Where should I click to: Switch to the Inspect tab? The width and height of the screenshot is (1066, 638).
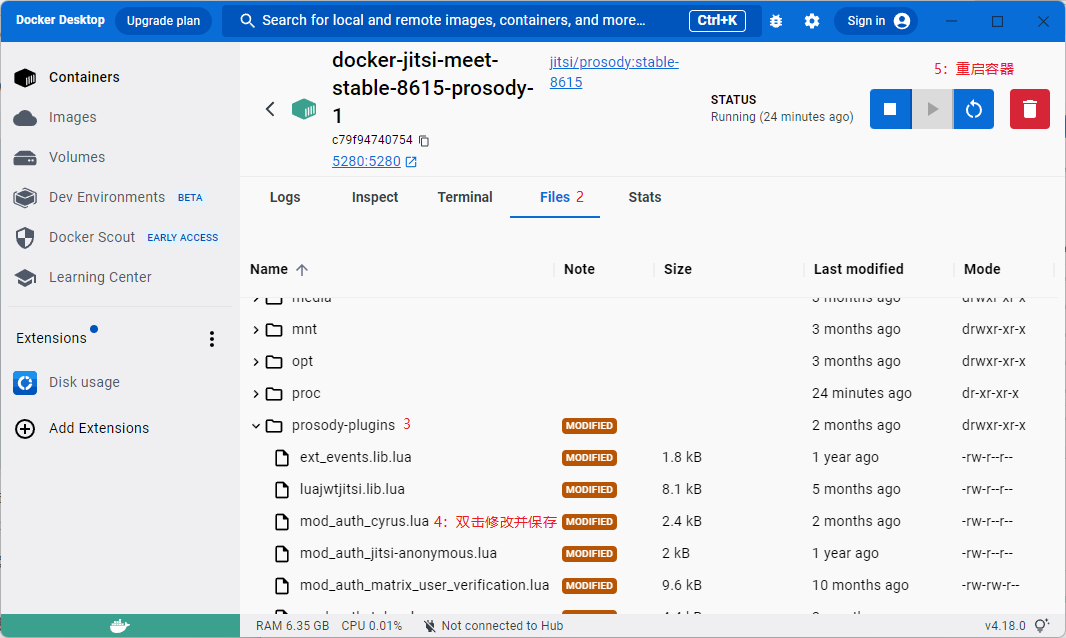[375, 197]
